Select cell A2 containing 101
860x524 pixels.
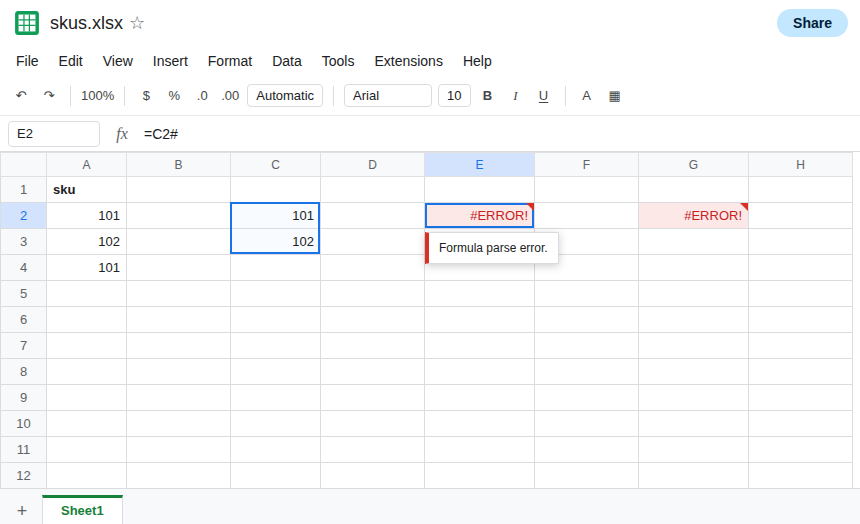coord(87,216)
